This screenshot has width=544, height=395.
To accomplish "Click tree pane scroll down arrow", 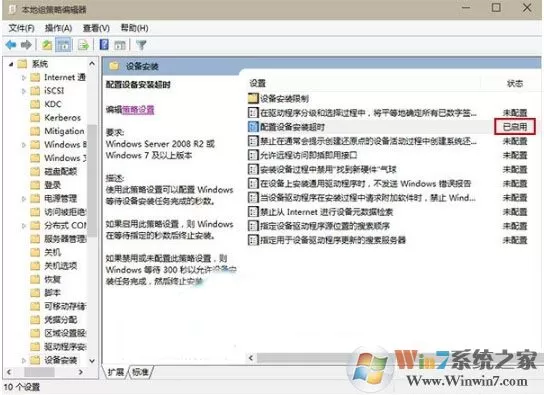I will [x=92, y=361].
